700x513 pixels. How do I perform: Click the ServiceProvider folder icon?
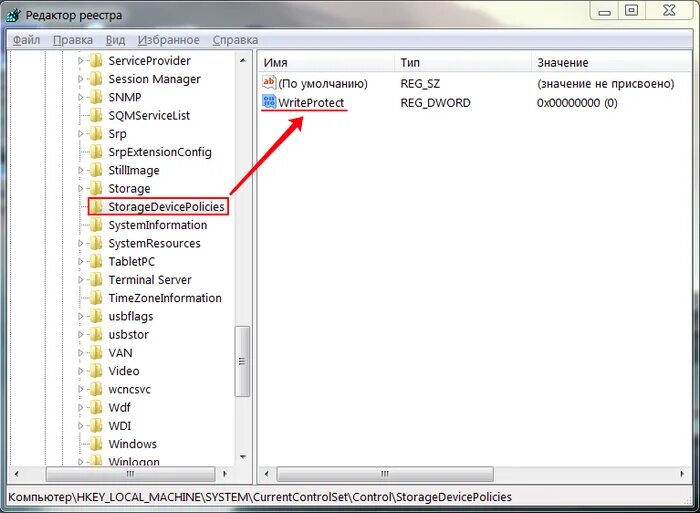pyautogui.click(x=96, y=60)
